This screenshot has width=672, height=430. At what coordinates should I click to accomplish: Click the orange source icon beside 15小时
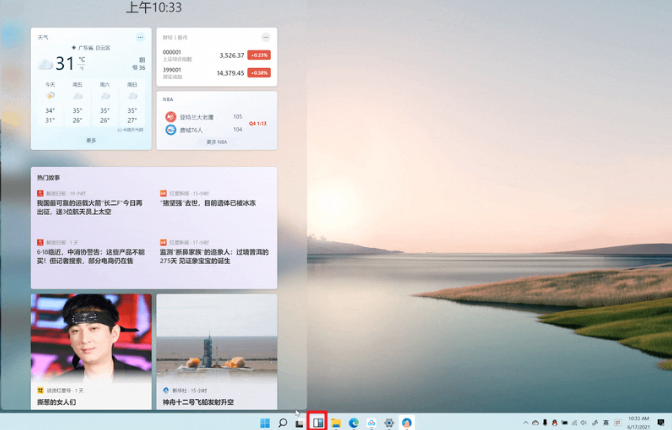click(163, 193)
